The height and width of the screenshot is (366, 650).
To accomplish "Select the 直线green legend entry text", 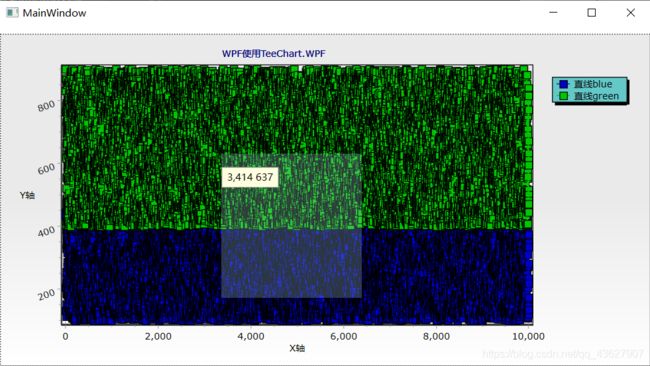I will [596, 96].
